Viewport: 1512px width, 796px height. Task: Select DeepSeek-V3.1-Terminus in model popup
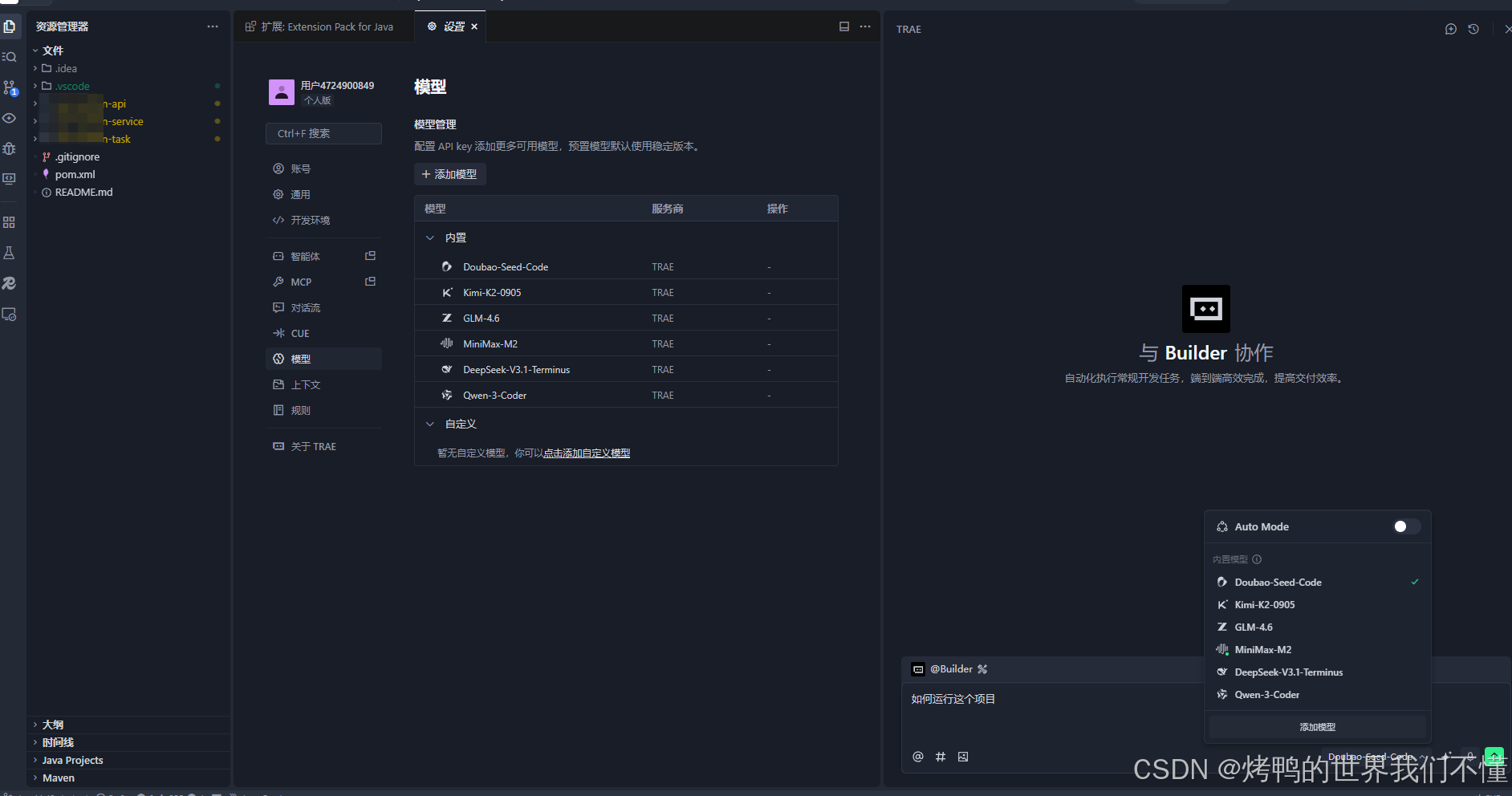(1318, 672)
